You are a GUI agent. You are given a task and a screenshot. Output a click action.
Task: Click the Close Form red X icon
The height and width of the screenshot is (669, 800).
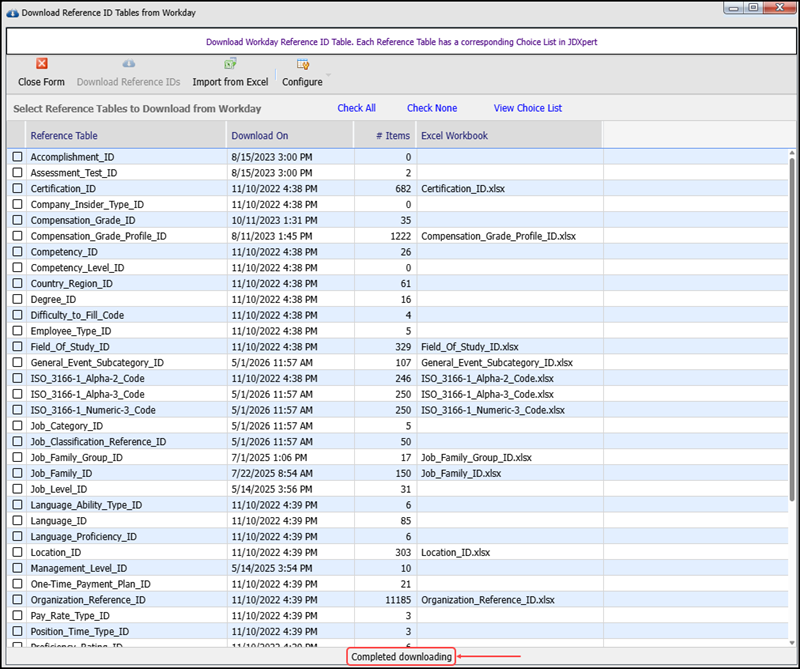42,63
